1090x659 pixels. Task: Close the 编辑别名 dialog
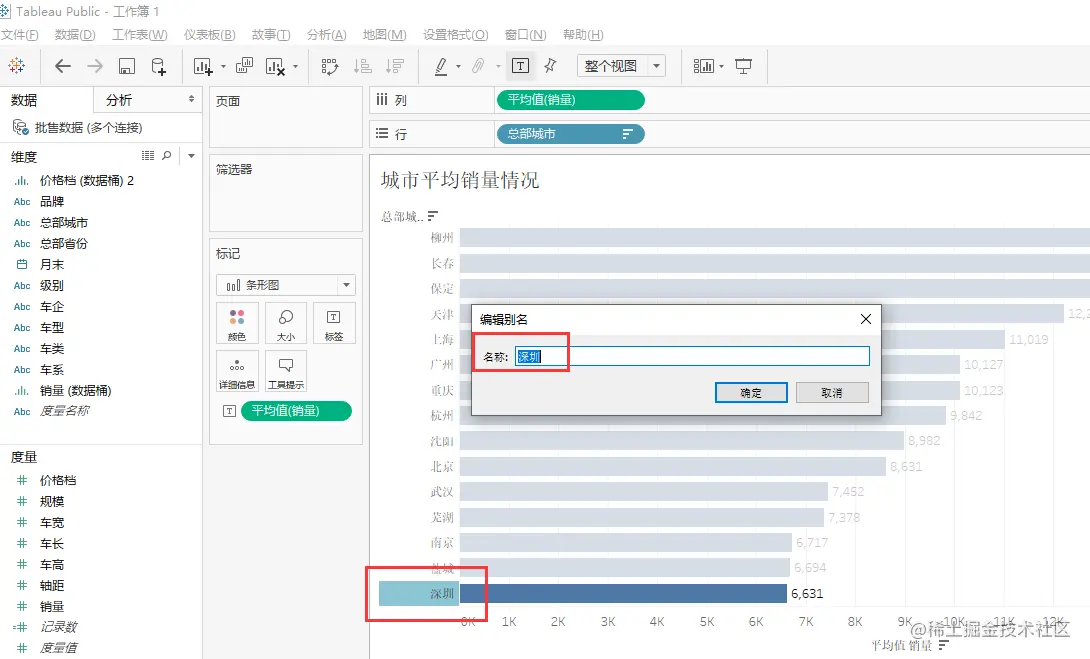[x=865, y=319]
